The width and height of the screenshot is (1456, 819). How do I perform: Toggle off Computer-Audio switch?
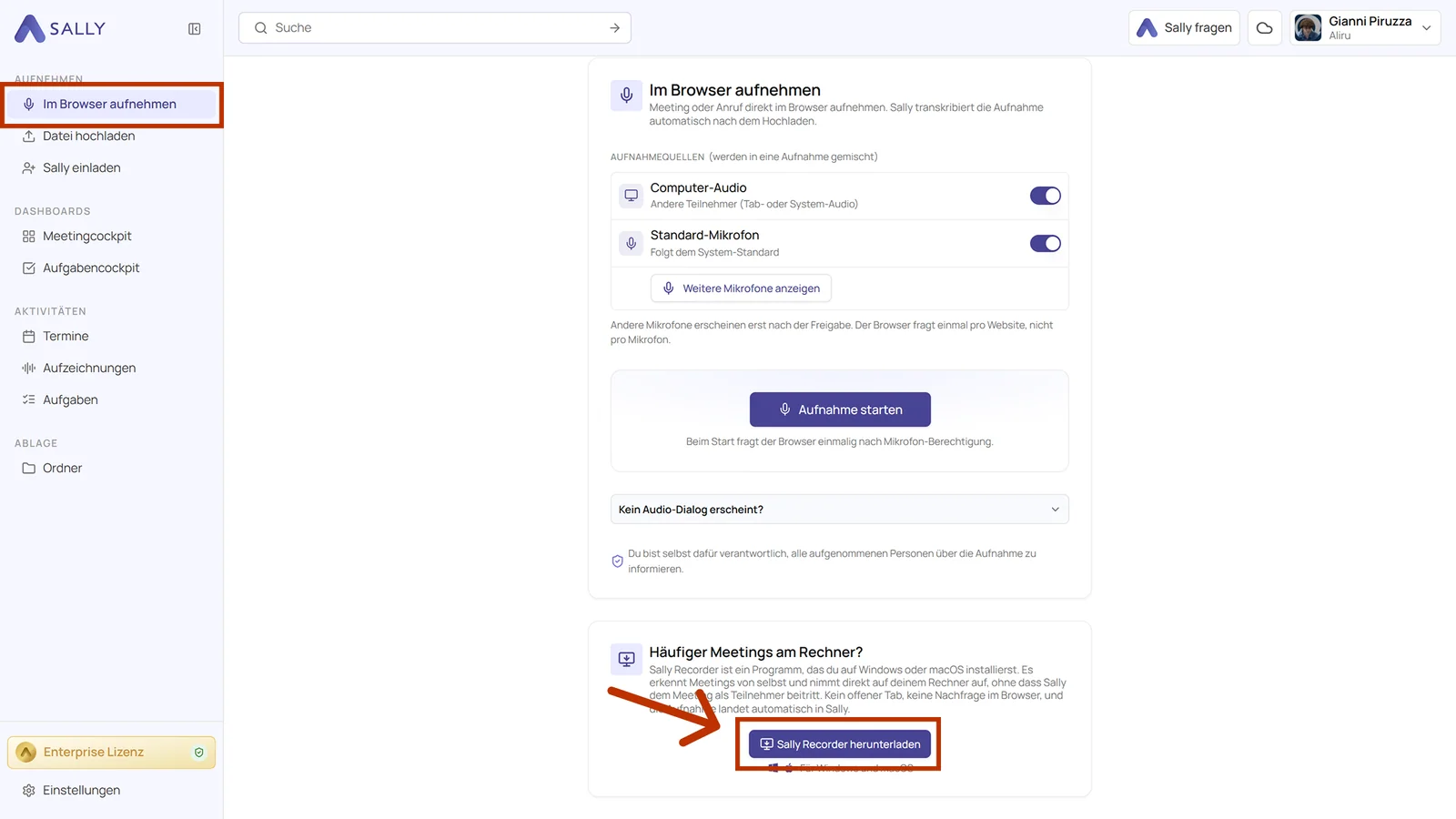tap(1046, 196)
